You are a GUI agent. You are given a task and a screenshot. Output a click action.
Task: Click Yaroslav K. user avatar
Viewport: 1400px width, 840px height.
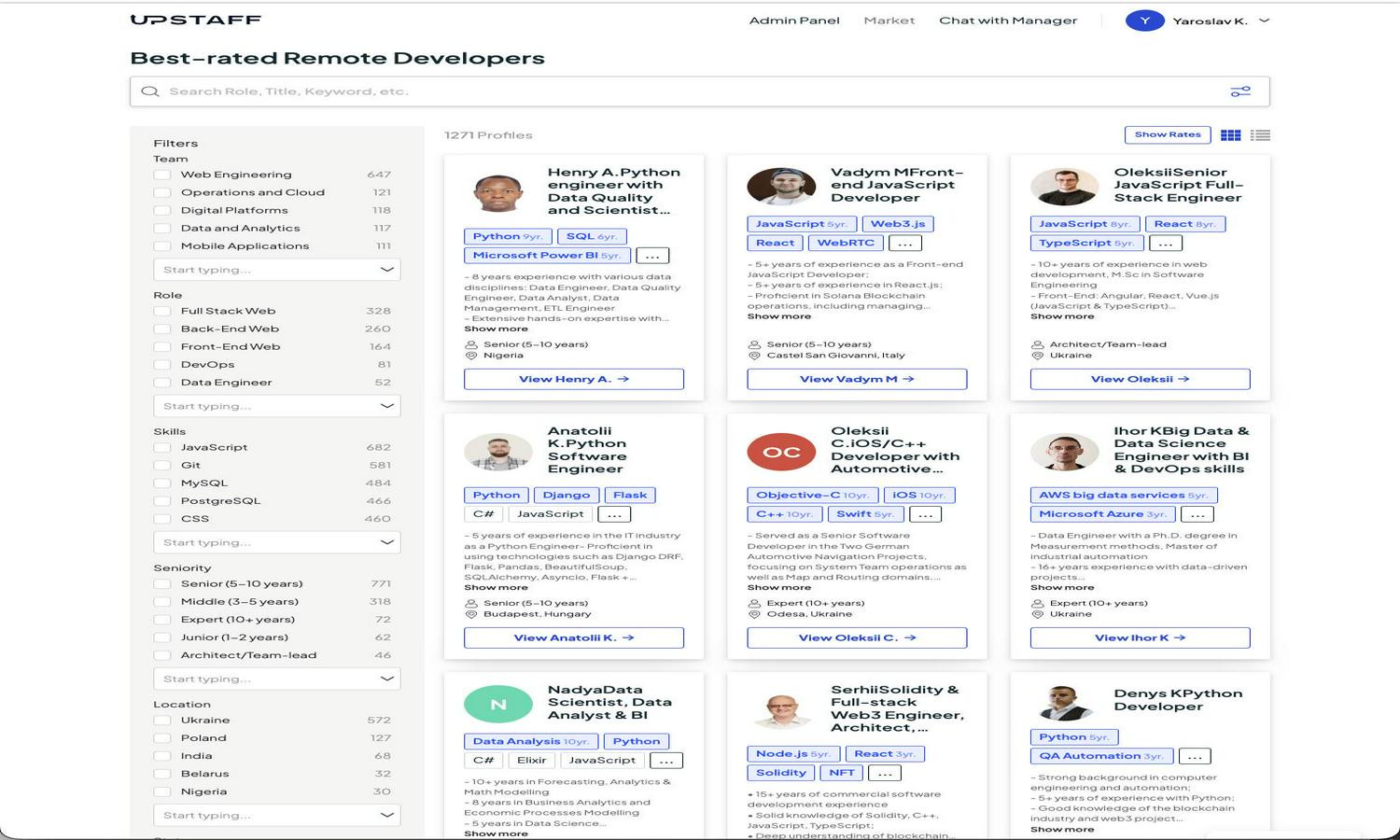tap(1145, 21)
